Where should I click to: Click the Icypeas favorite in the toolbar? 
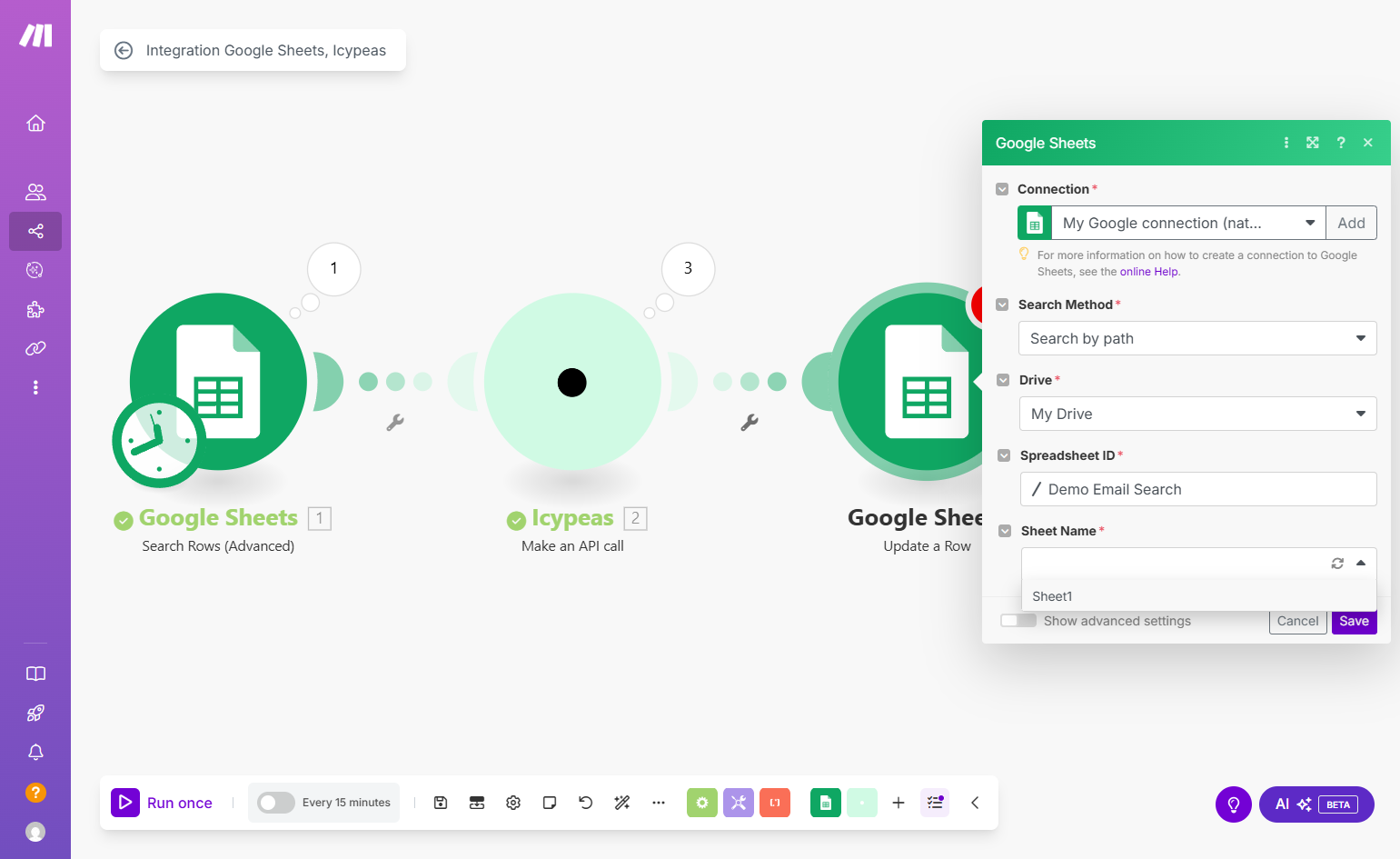pos(862,803)
